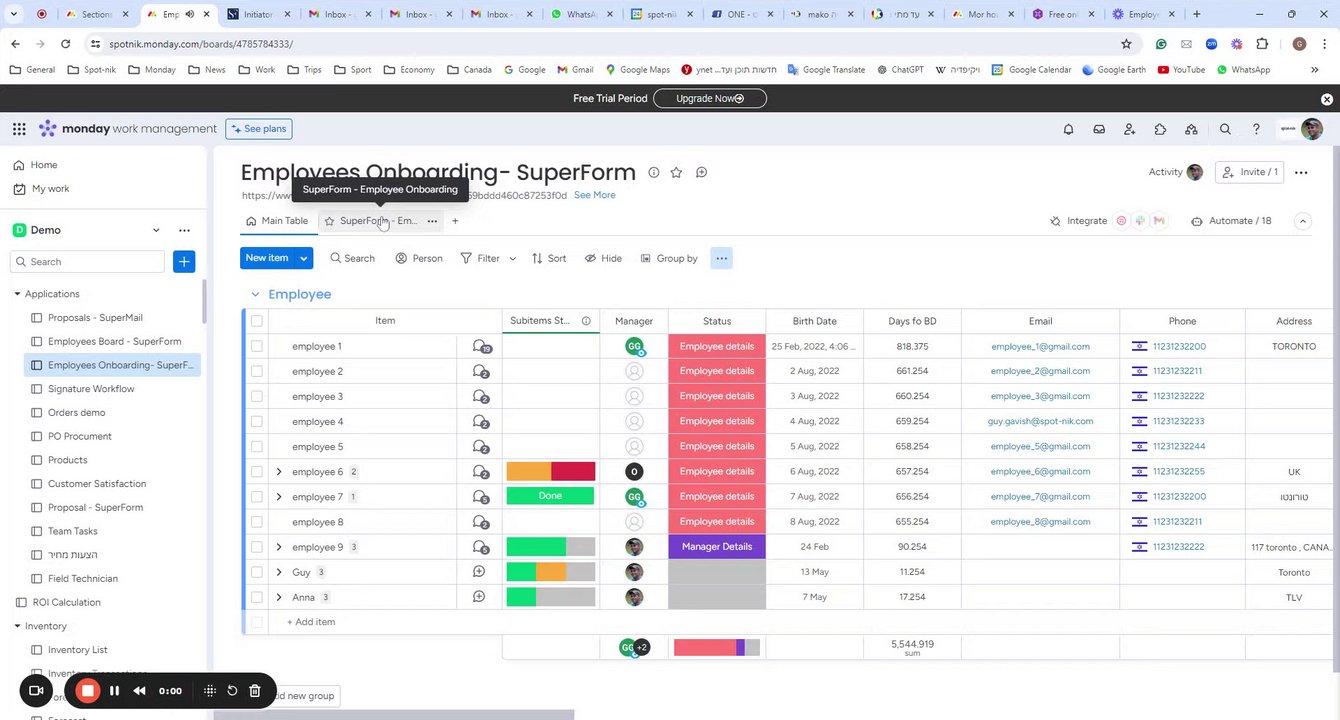Select employee 8 row checkbox

(x=257, y=522)
